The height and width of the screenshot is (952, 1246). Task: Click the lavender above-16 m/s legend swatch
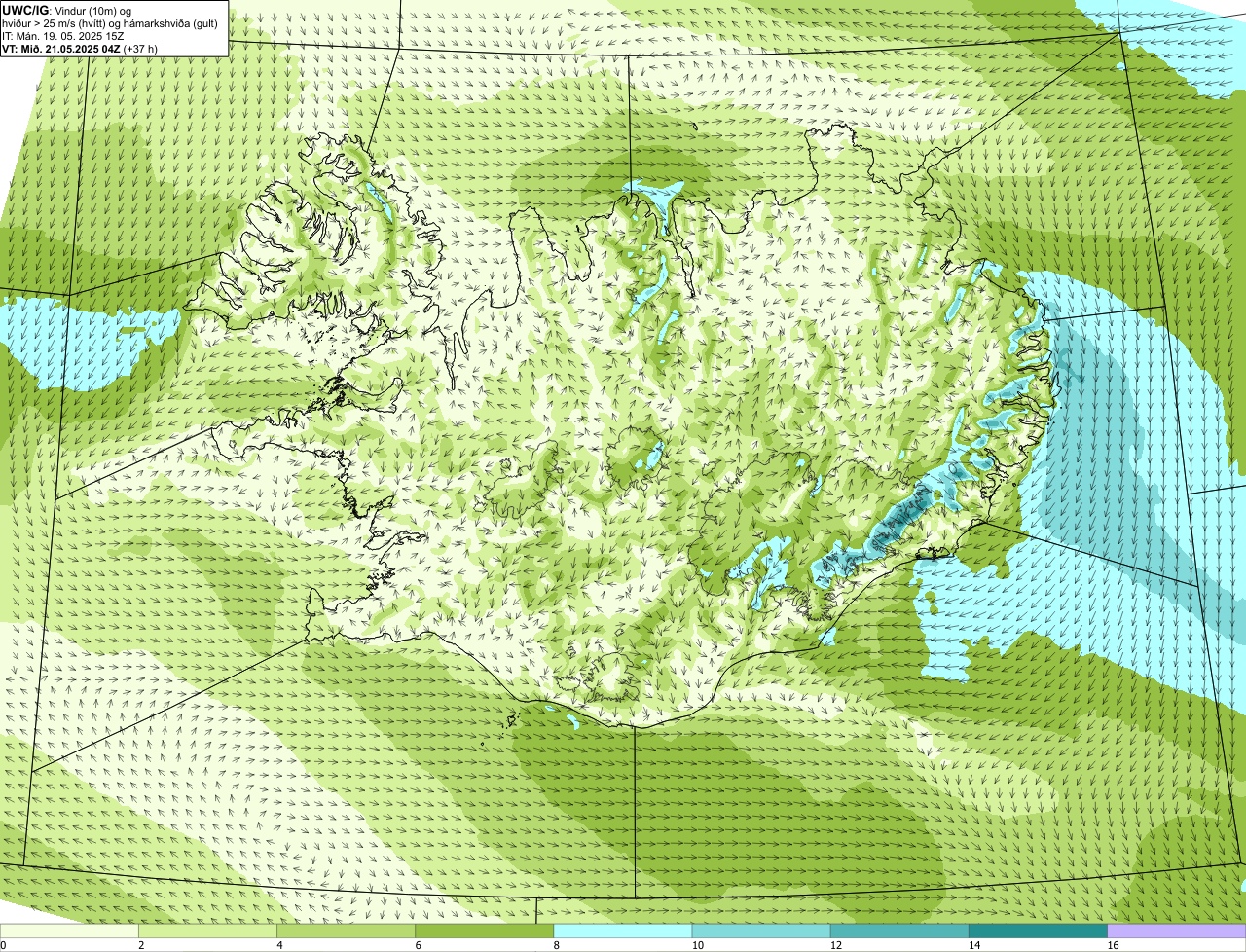pos(1177,932)
